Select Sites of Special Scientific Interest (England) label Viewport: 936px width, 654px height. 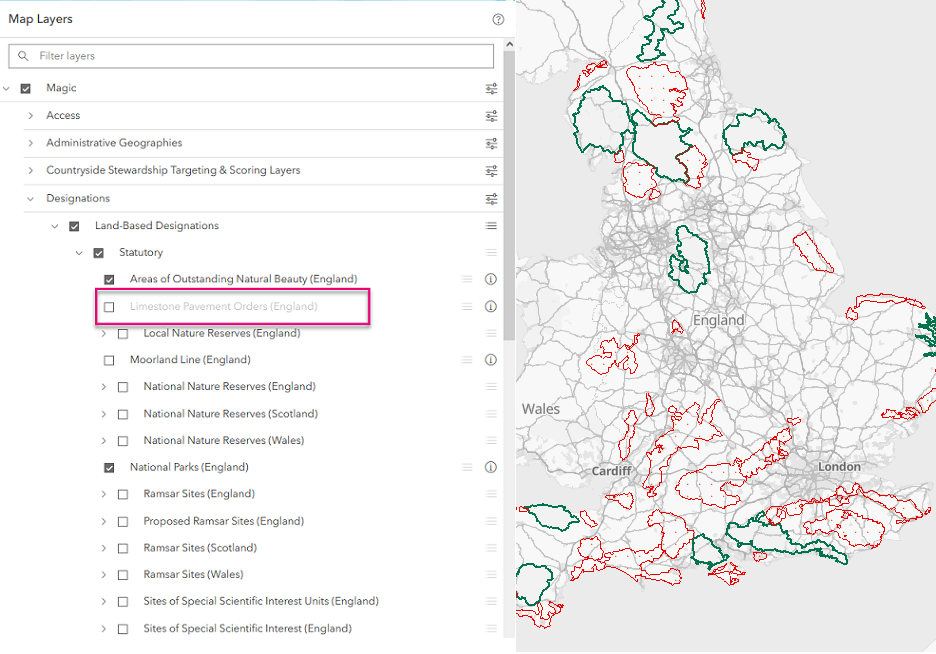click(247, 628)
